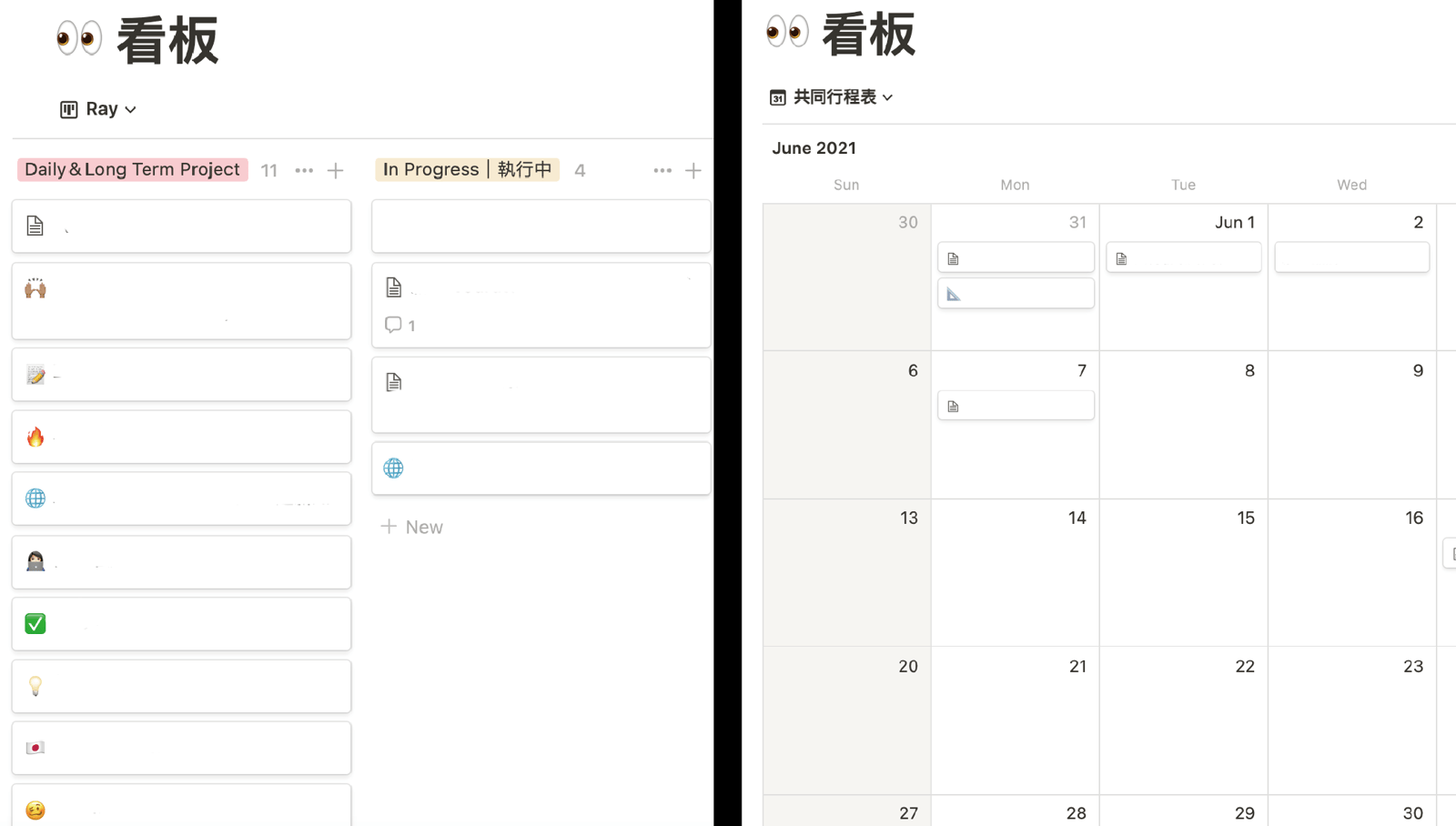
Task: Open the Japan flag emoji card
Action: (181, 748)
